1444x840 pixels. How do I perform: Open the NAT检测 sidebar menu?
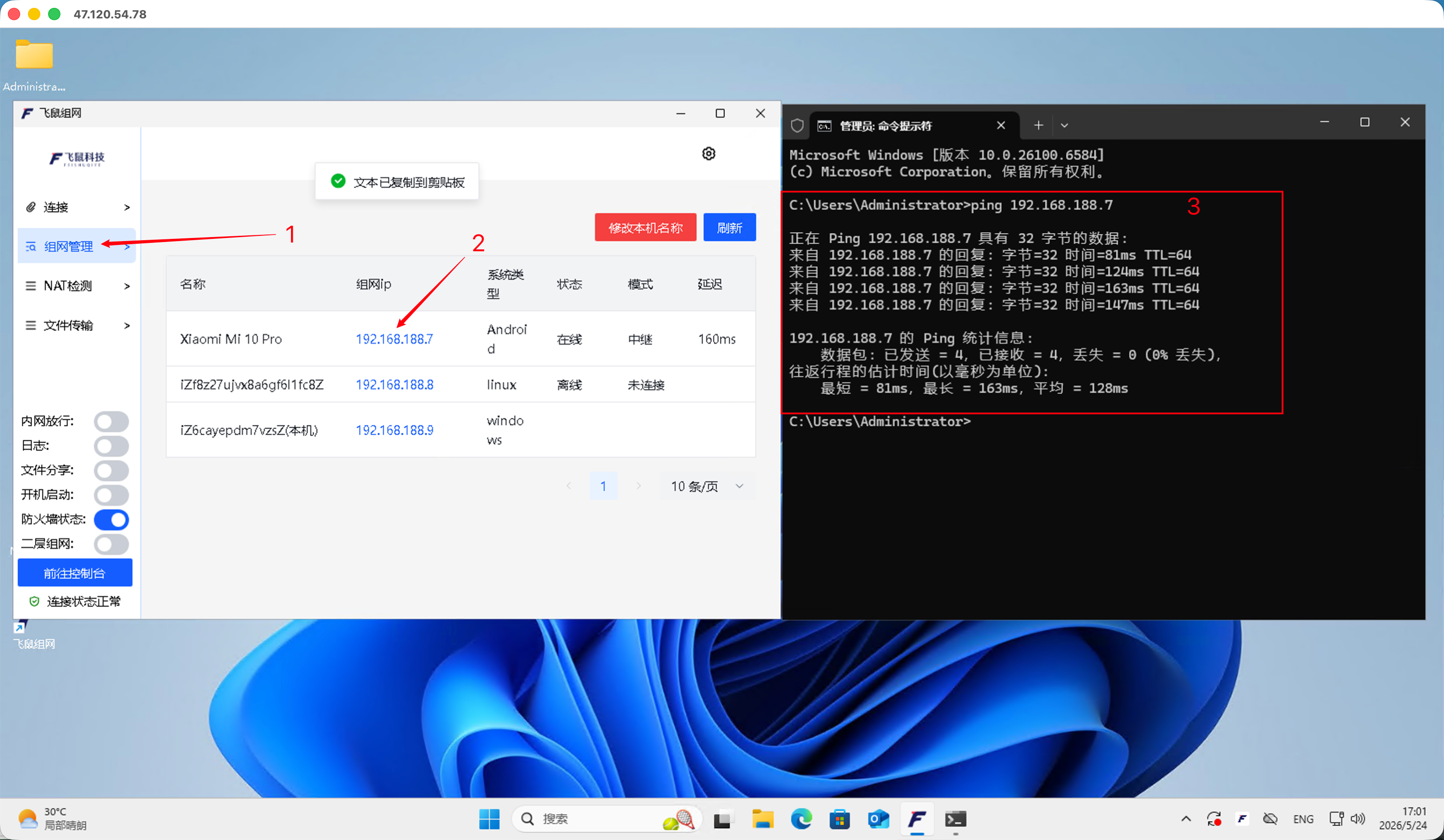tap(77, 285)
